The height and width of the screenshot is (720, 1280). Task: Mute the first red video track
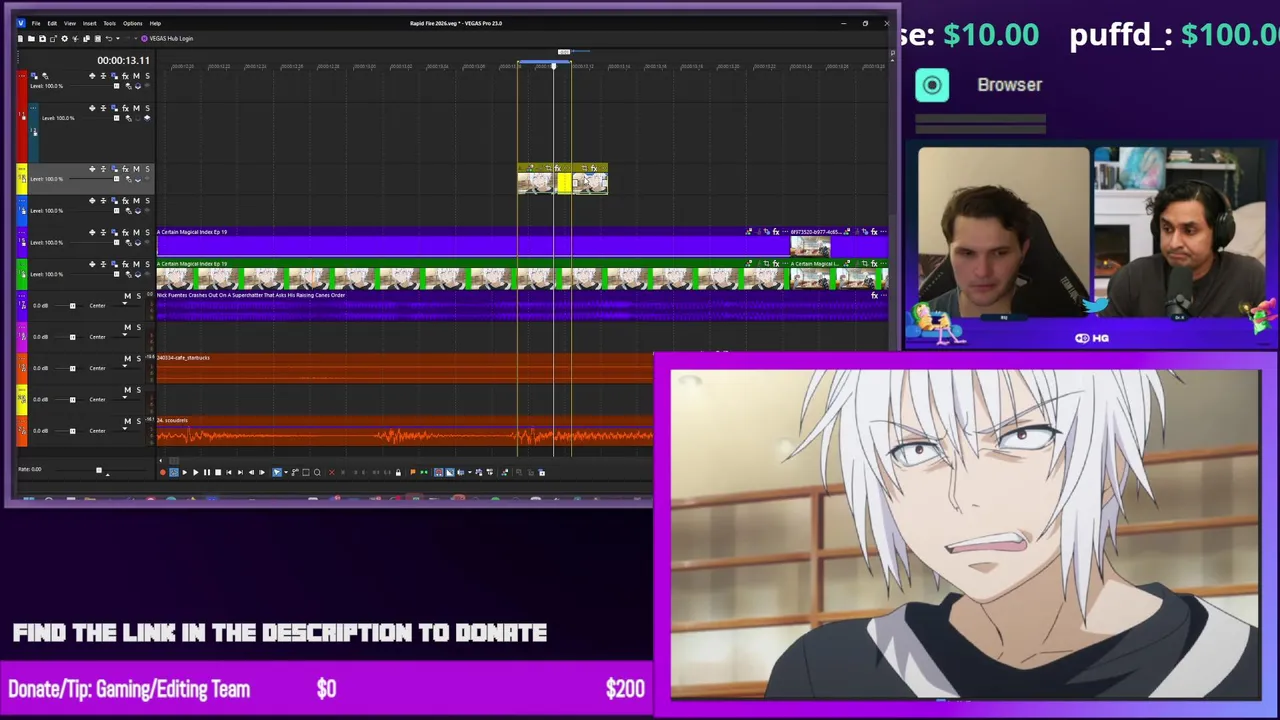coord(136,76)
